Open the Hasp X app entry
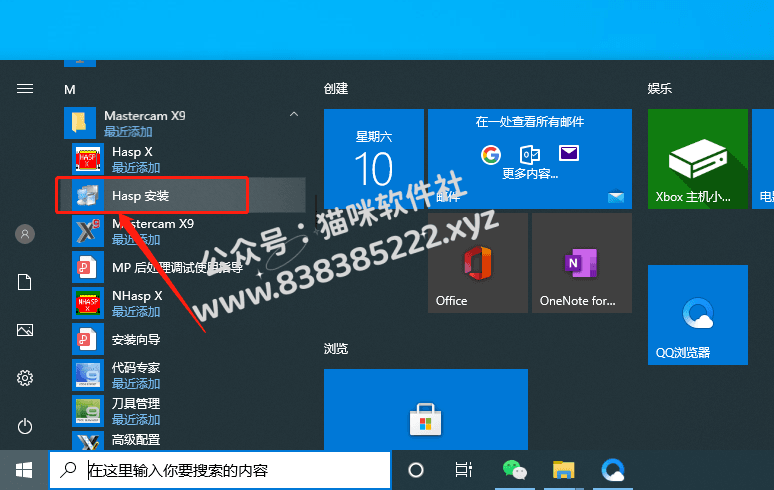 pos(185,159)
